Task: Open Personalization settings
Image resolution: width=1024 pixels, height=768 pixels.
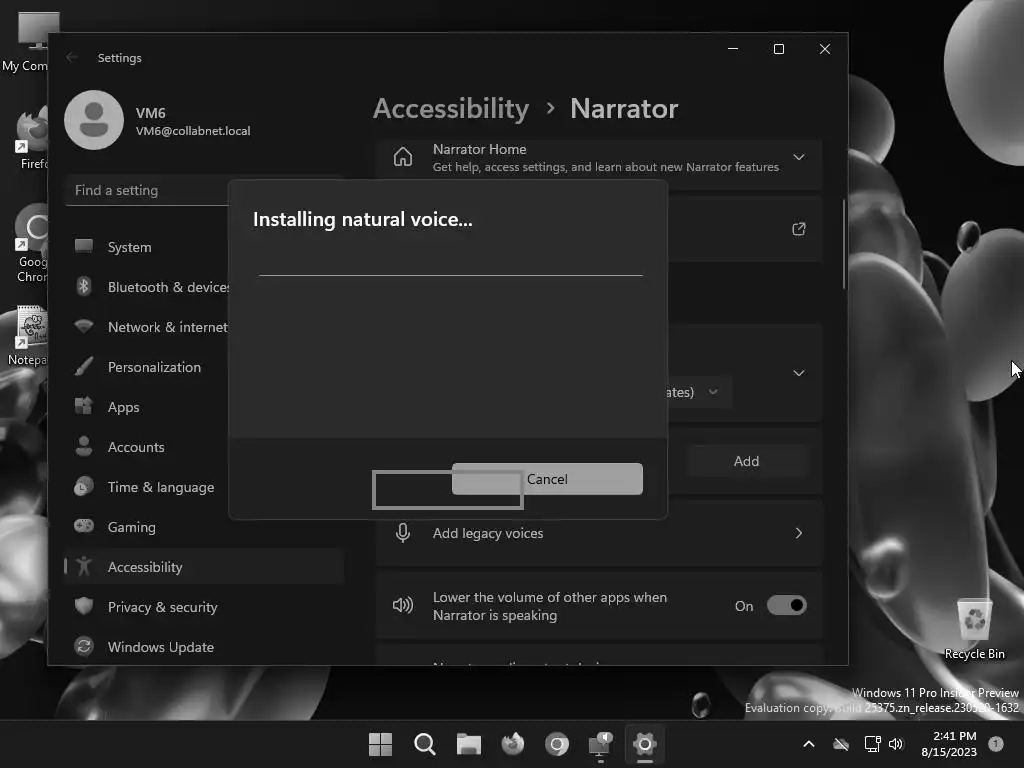Action: click(x=204, y=367)
